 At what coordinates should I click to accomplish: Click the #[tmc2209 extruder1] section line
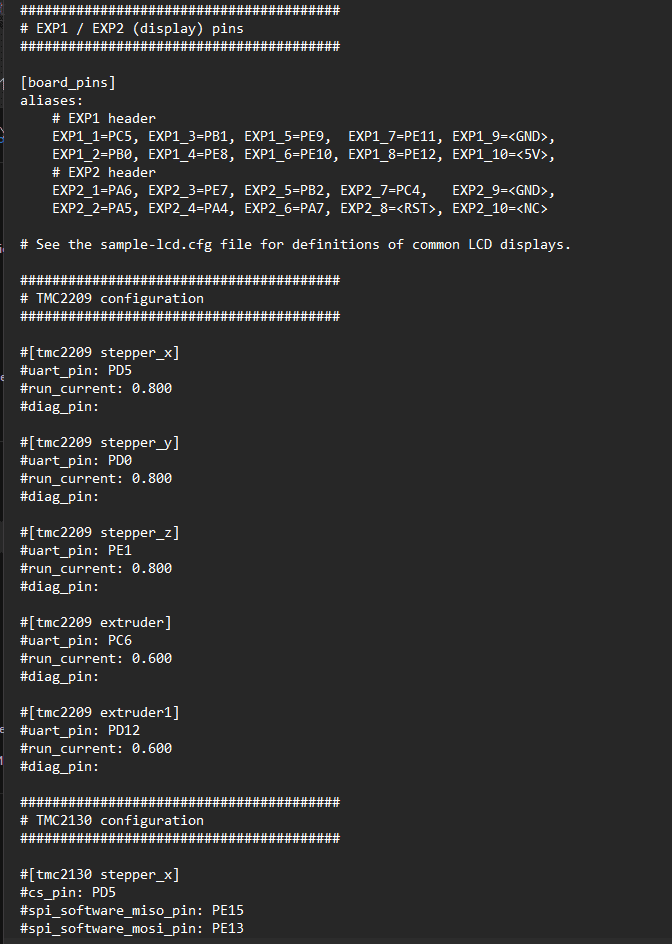[x=100, y=713]
